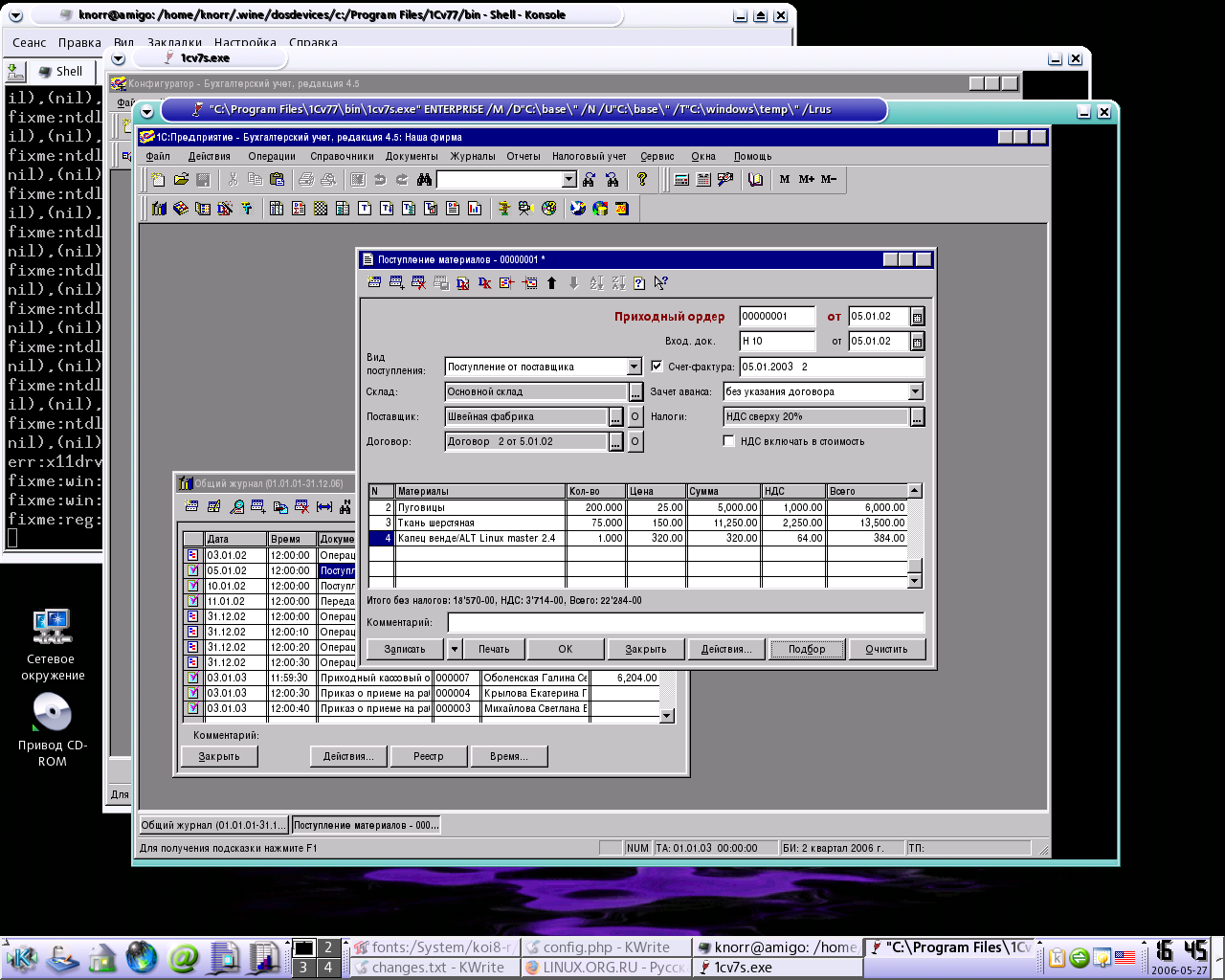The height and width of the screenshot is (980, 1225).
Task: Click the Dk postings icon in document toolbar
Action: coord(484,282)
